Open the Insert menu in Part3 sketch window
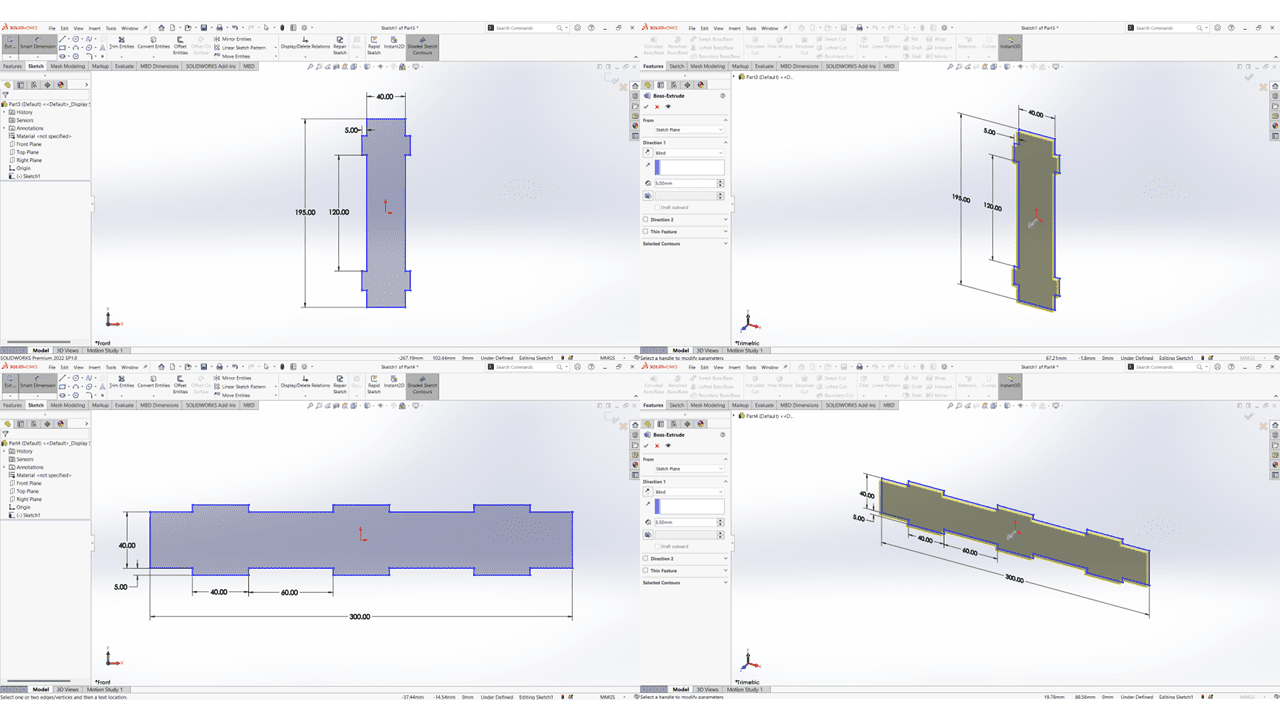Screen dimensions: 1280x720 tap(96, 28)
